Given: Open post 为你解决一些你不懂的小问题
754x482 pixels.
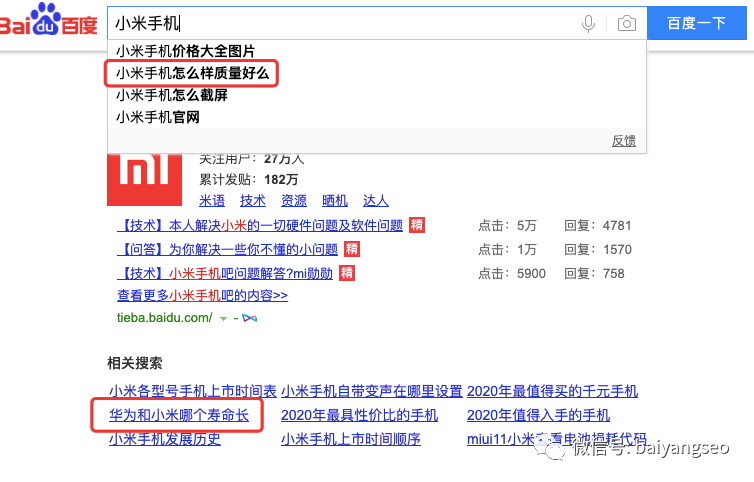Looking at the screenshot, I should pos(228,249).
